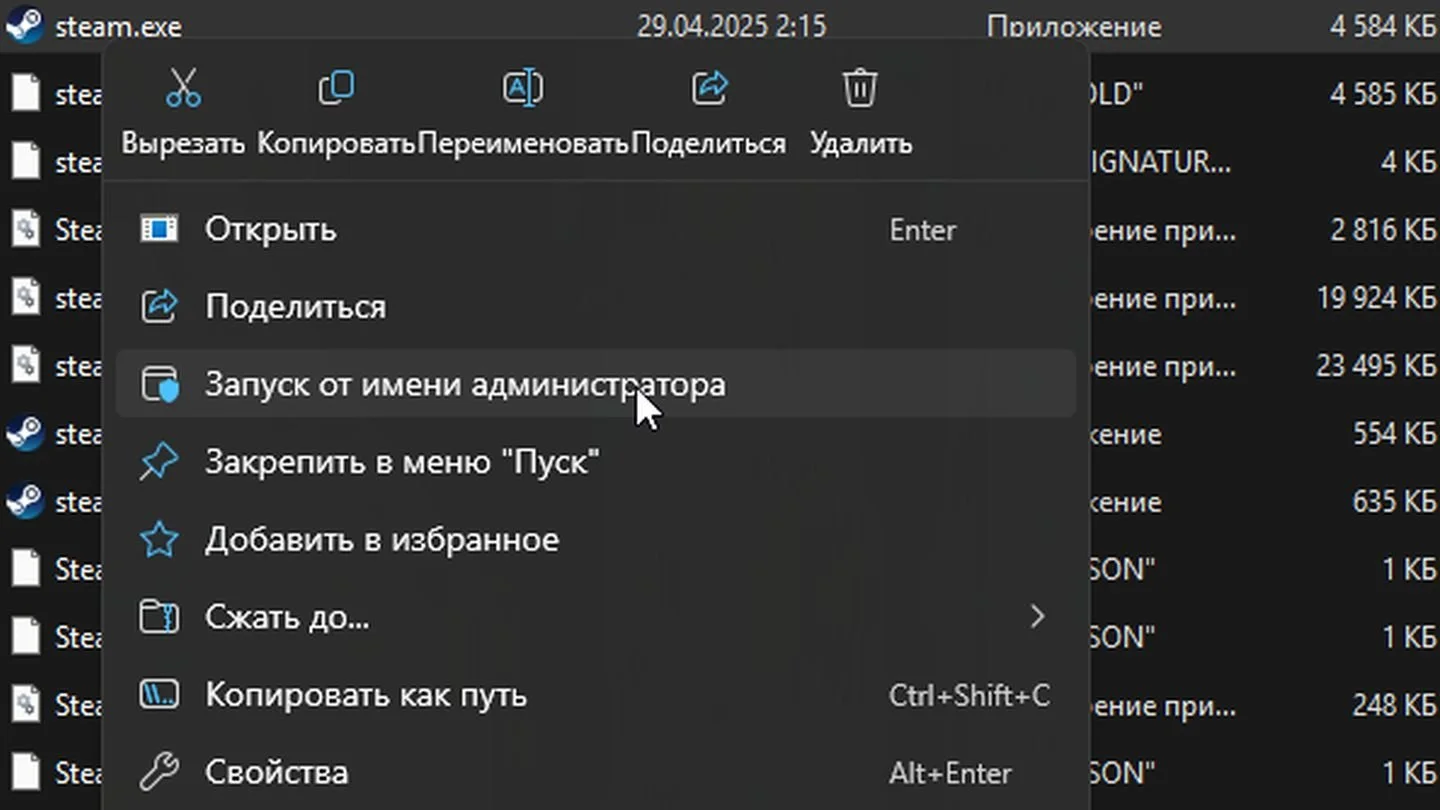
Task: Click the Cut scissors icon
Action: 183,88
